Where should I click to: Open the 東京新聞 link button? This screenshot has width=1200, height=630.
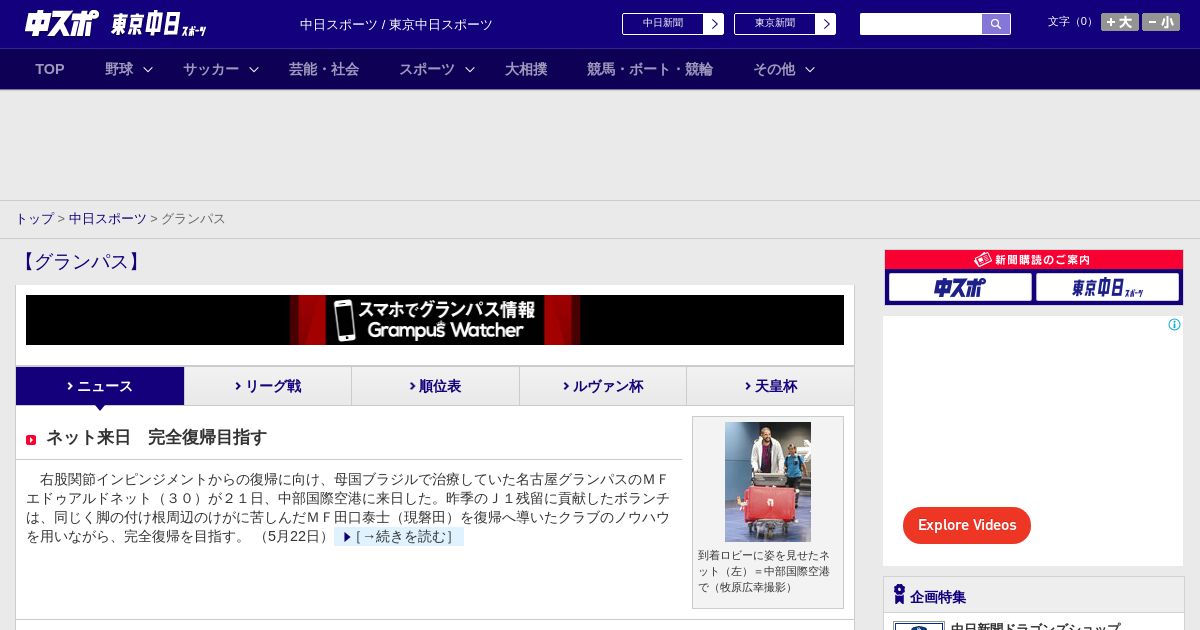coord(775,24)
